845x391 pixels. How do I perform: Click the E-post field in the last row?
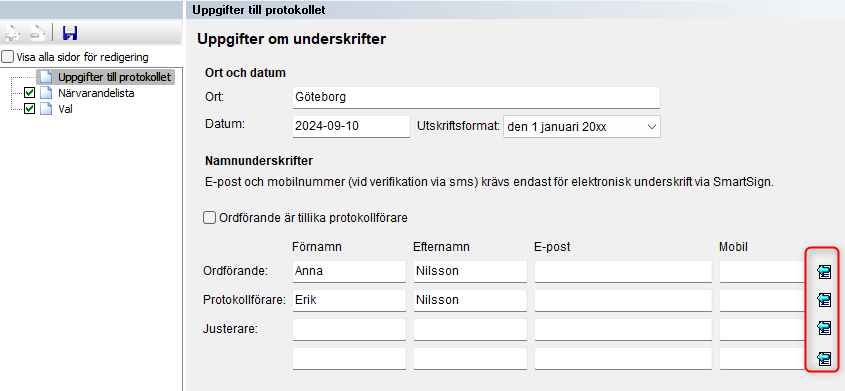[x=624, y=358]
